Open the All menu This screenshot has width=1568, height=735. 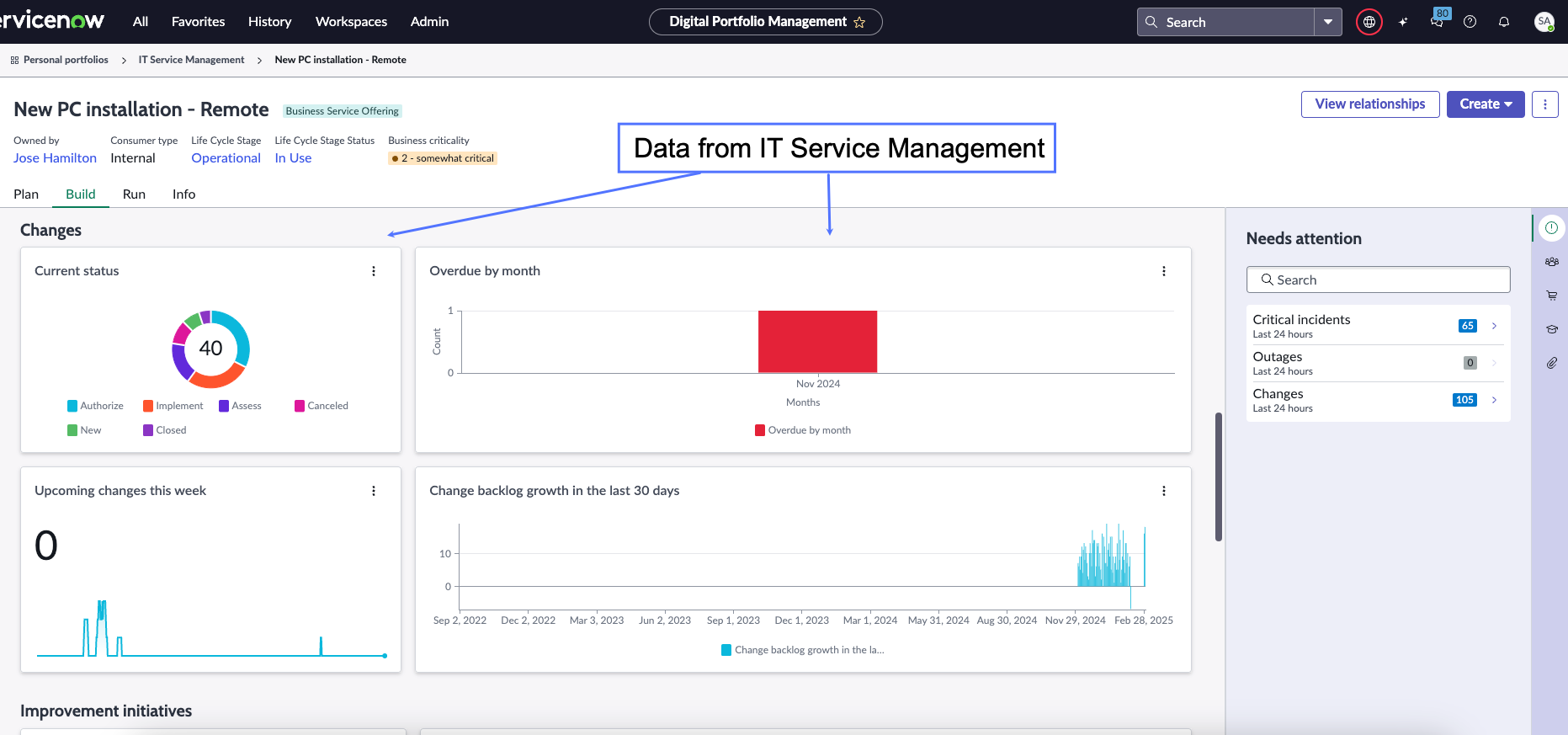(141, 22)
